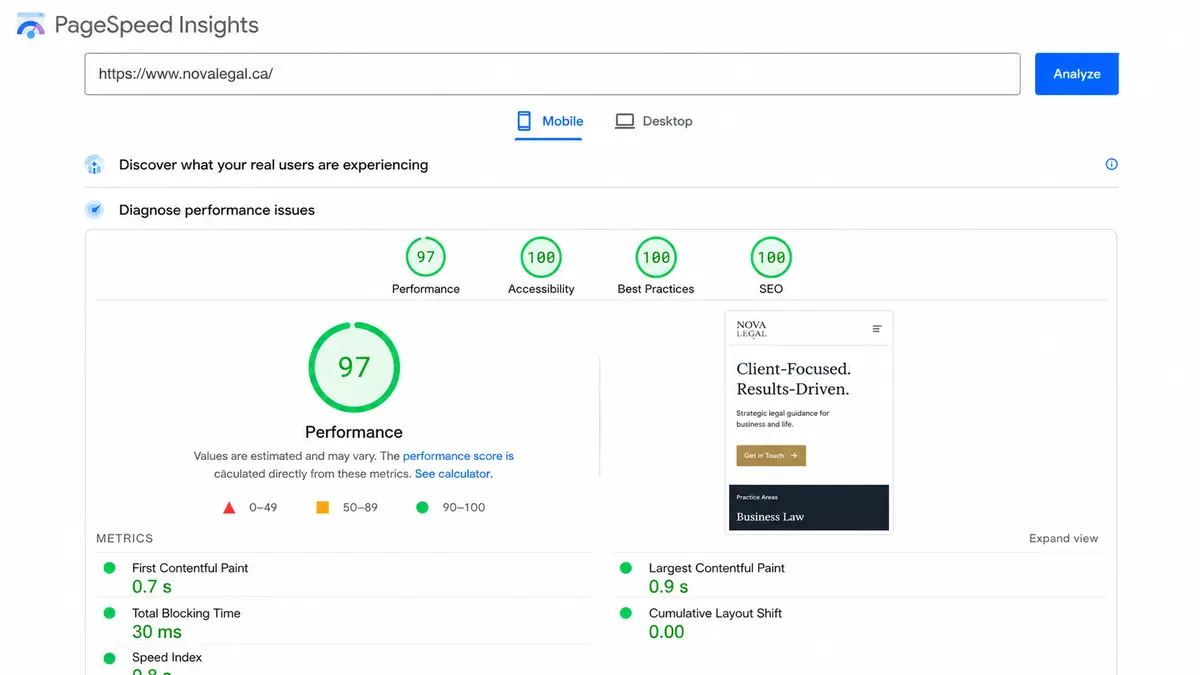
Task: Select the 100 Best Practices score gauge
Action: click(x=656, y=257)
